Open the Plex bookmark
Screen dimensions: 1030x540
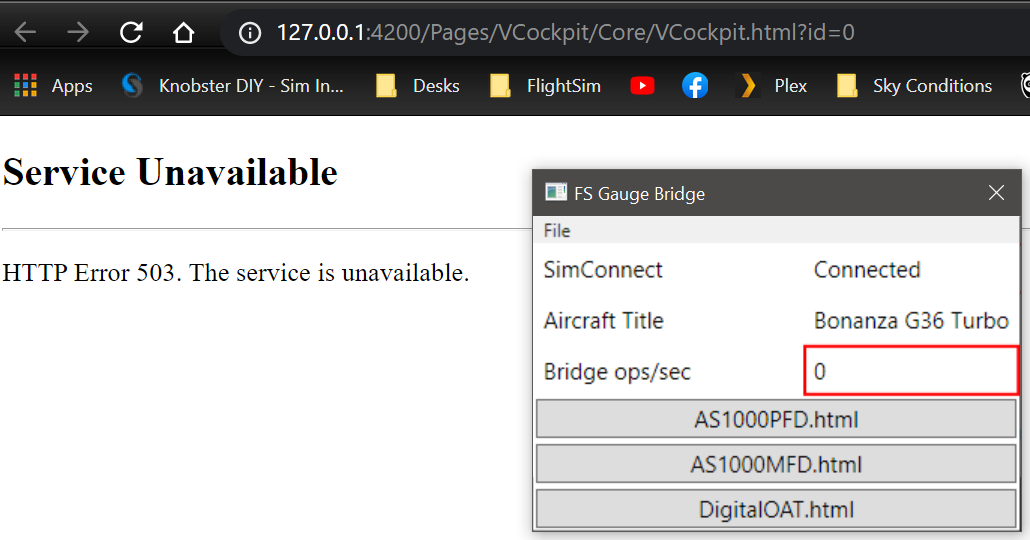tap(772, 86)
